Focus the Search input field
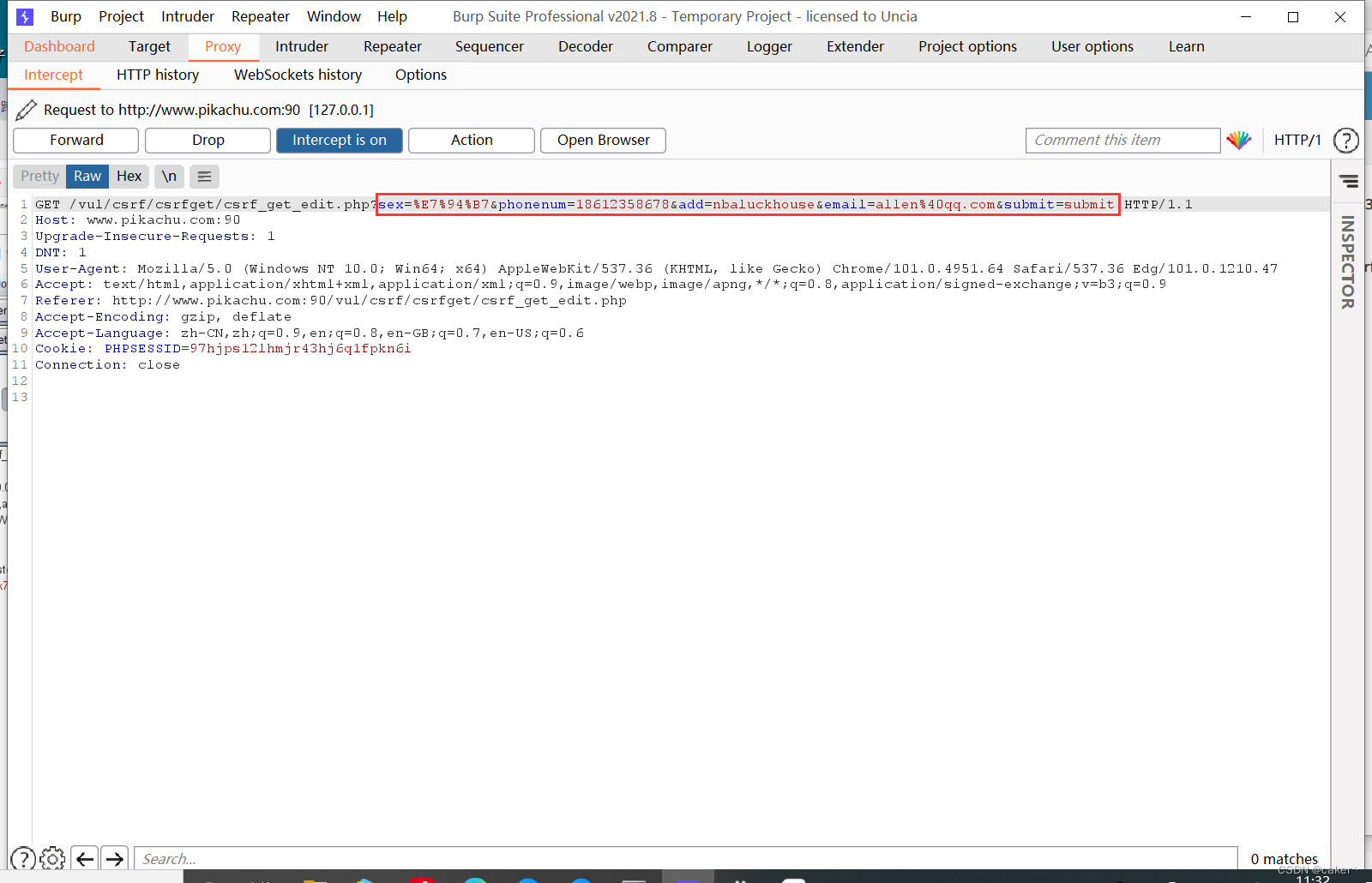This screenshot has width=1372, height=883. pyautogui.click(x=686, y=859)
